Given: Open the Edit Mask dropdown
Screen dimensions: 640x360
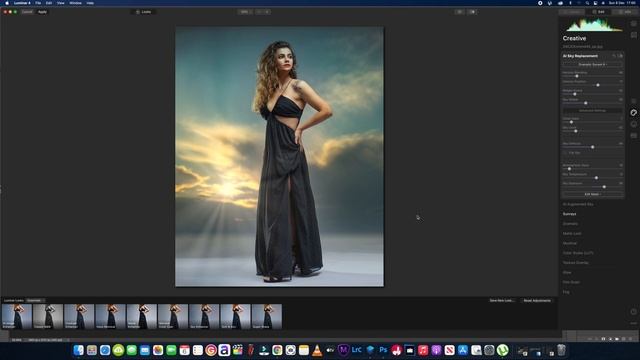Looking at the screenshot, I should click(x=593, y=194).
